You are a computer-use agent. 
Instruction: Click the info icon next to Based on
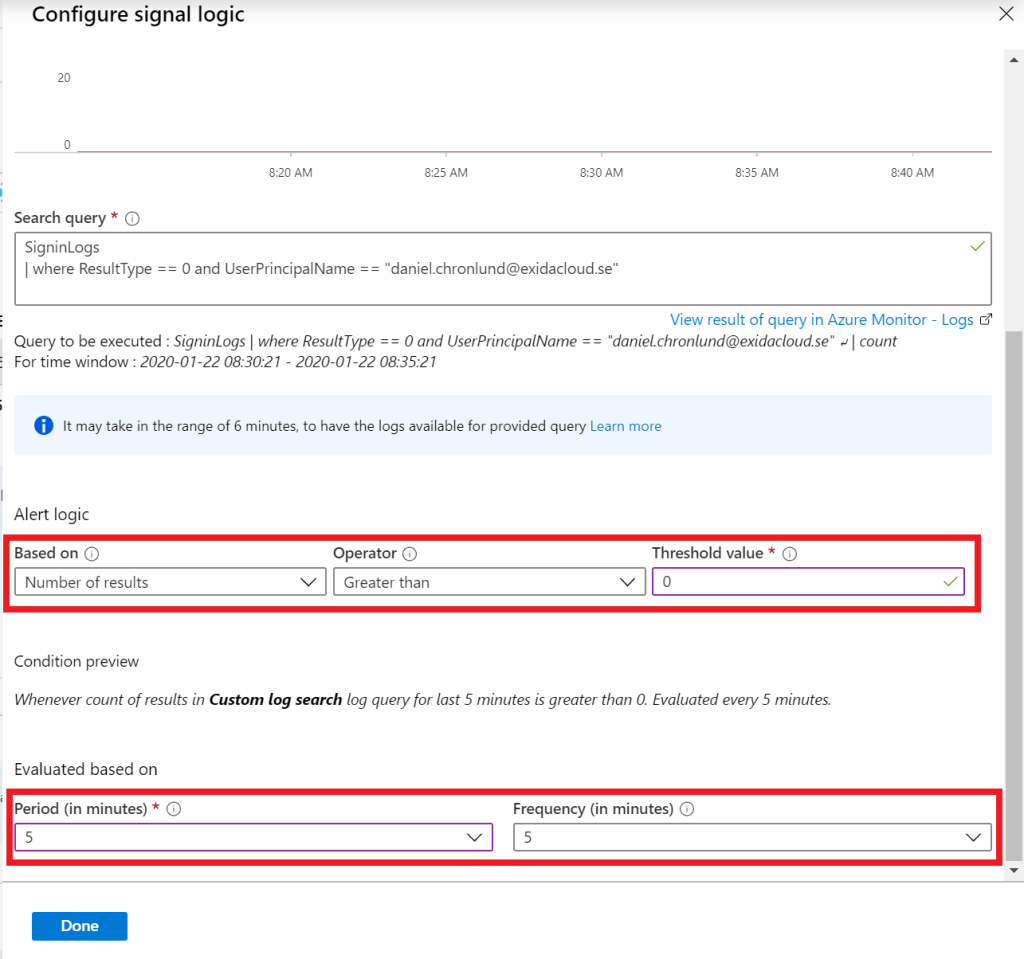point(92,553)
